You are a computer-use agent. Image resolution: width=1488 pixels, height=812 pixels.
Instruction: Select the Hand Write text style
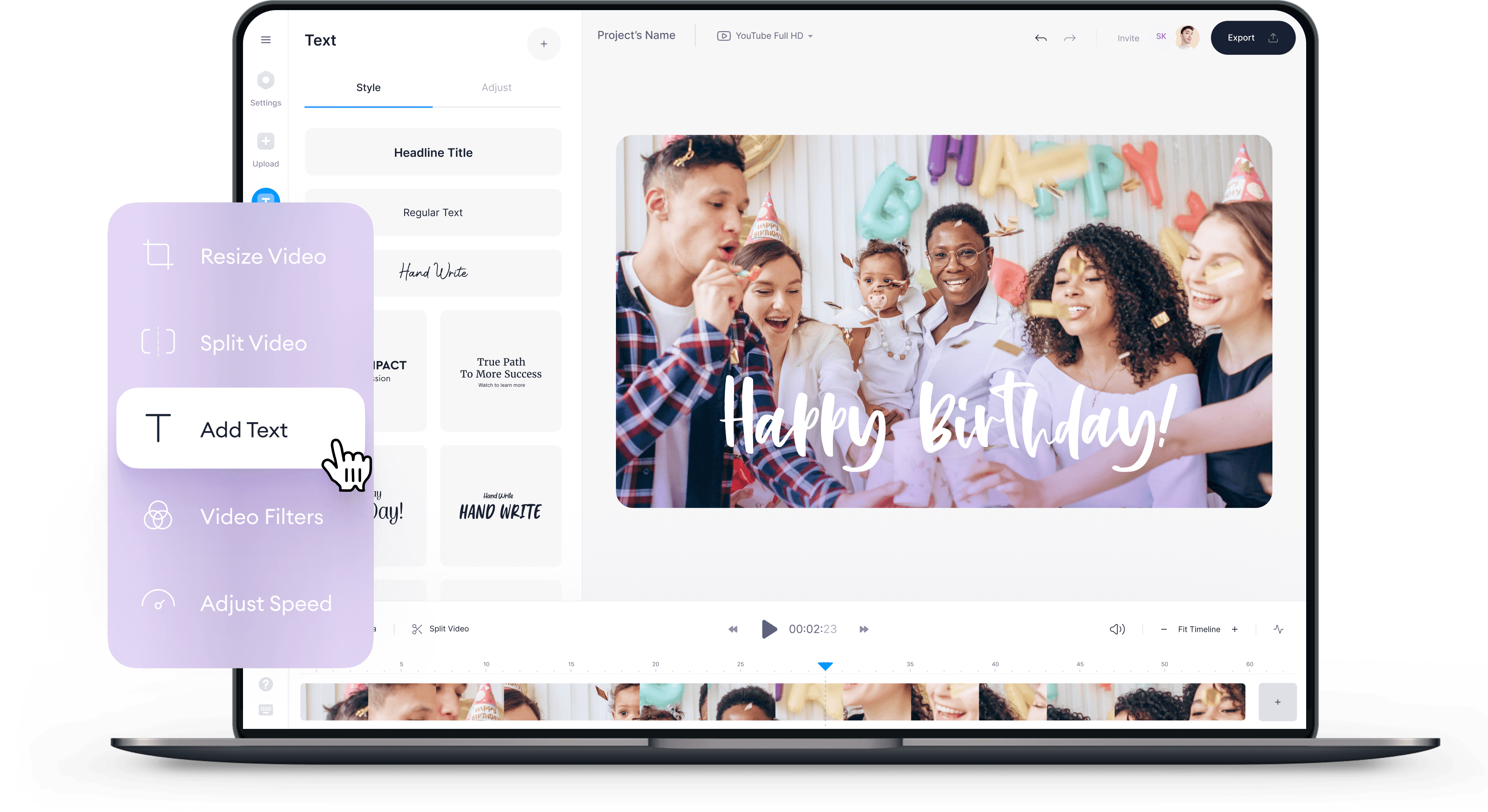[432, 271]
